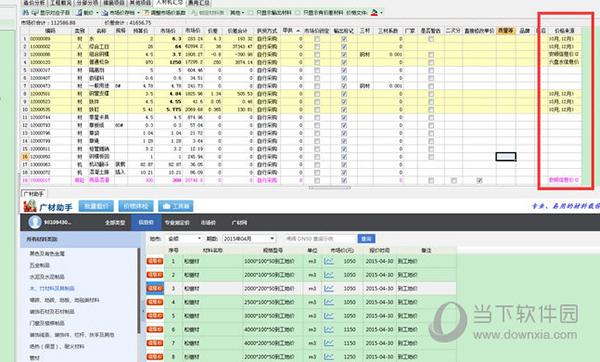The image size is (600, 362).
Task: Click the 价格体检 button
Action: tap(136, 206)
